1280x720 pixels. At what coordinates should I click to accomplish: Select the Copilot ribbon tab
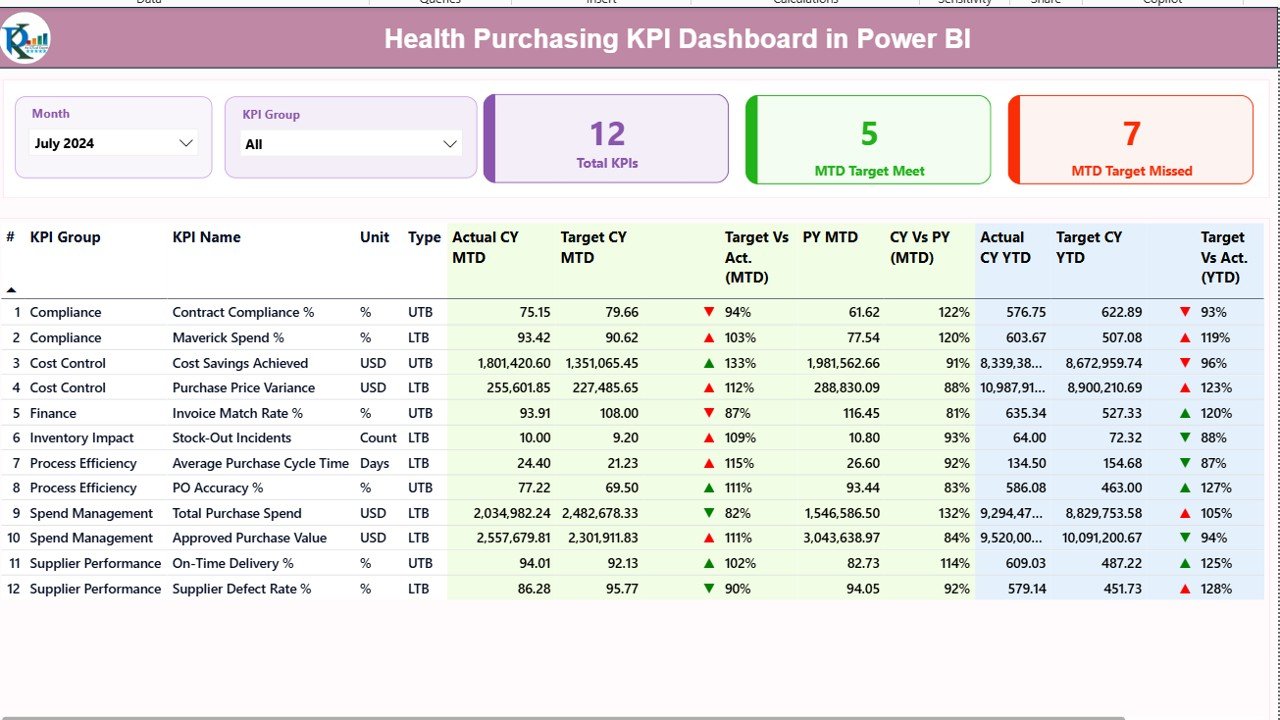(x=1161, y=3)
